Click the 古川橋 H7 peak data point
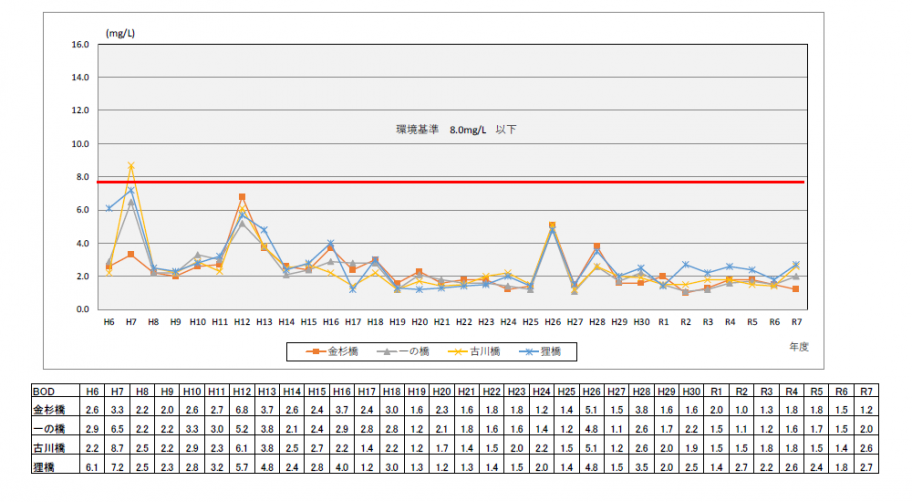 pos(131,166)
